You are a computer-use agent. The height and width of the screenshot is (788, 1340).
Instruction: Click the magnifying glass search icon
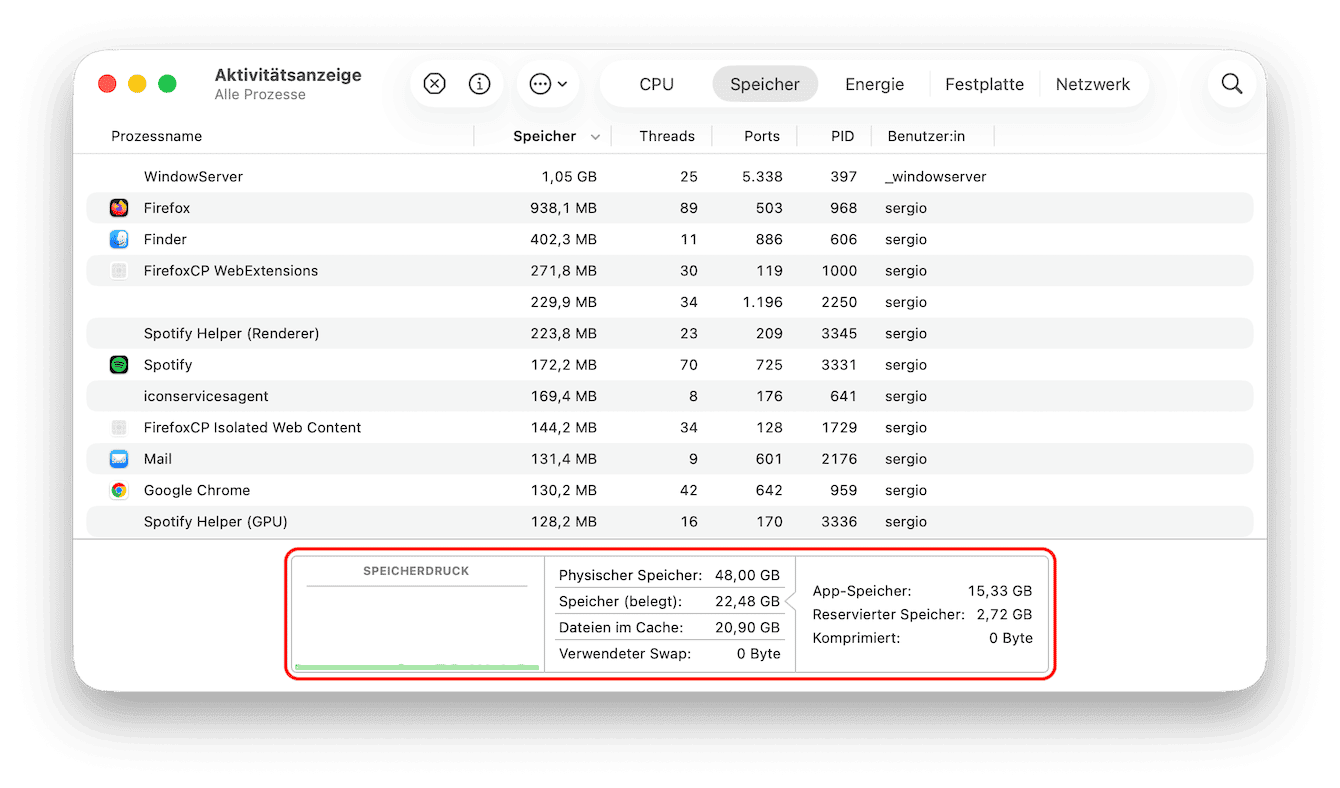pos(1232,84)
